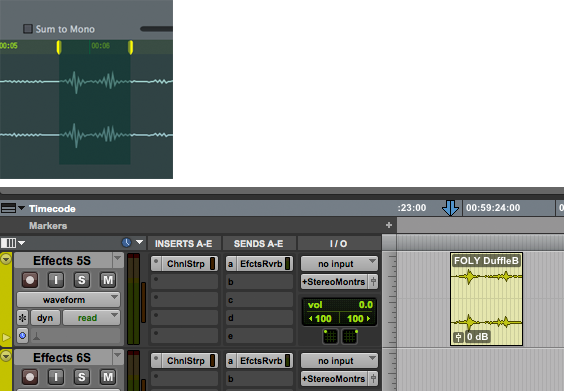Click the blue playhead arrow in the timecode ruler
The image size is (564, 391).
coord(450,208)
